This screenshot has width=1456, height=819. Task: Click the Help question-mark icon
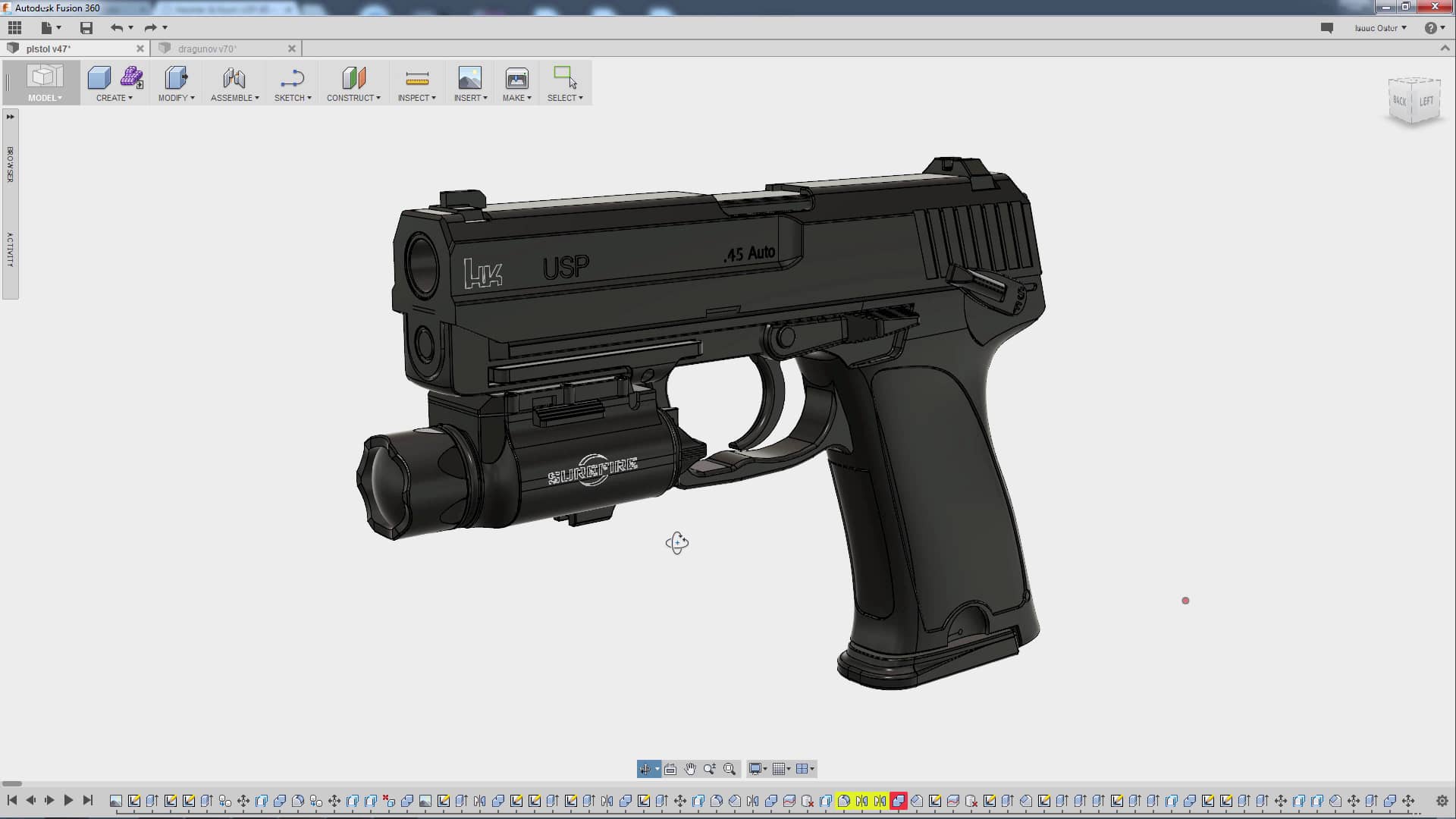coord(1430,27)
